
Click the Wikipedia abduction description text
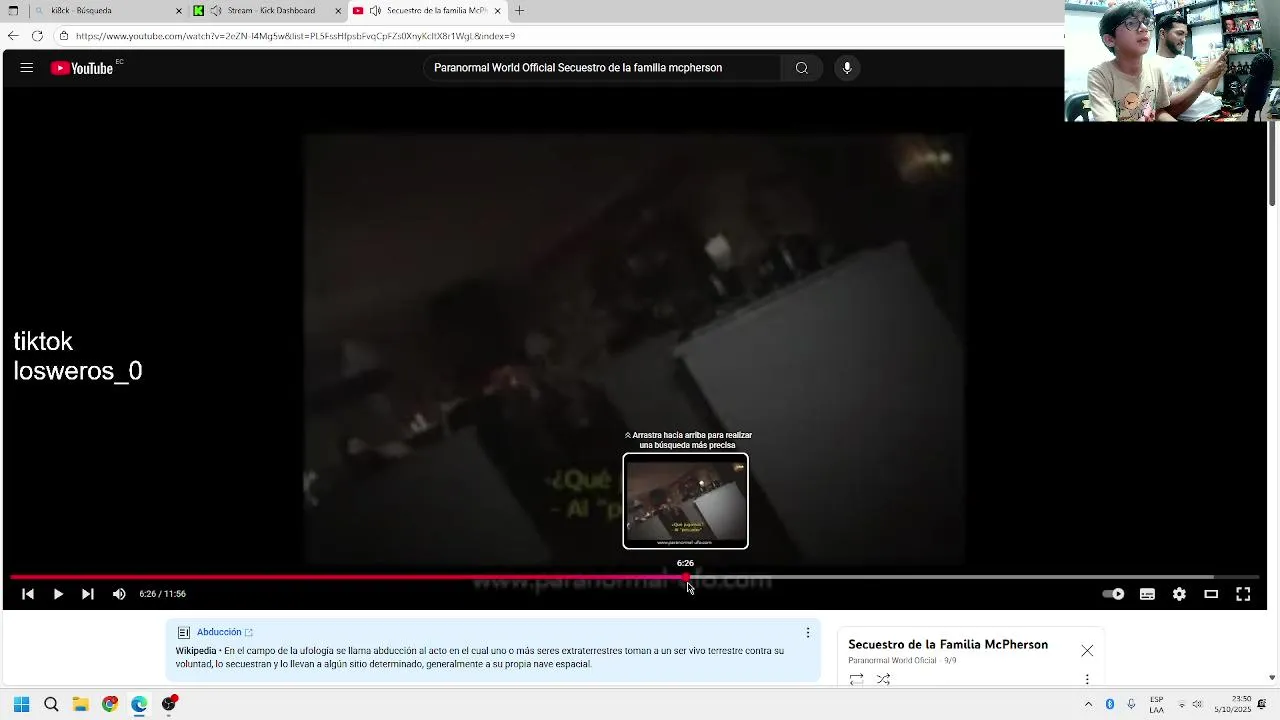click(480, 657)
